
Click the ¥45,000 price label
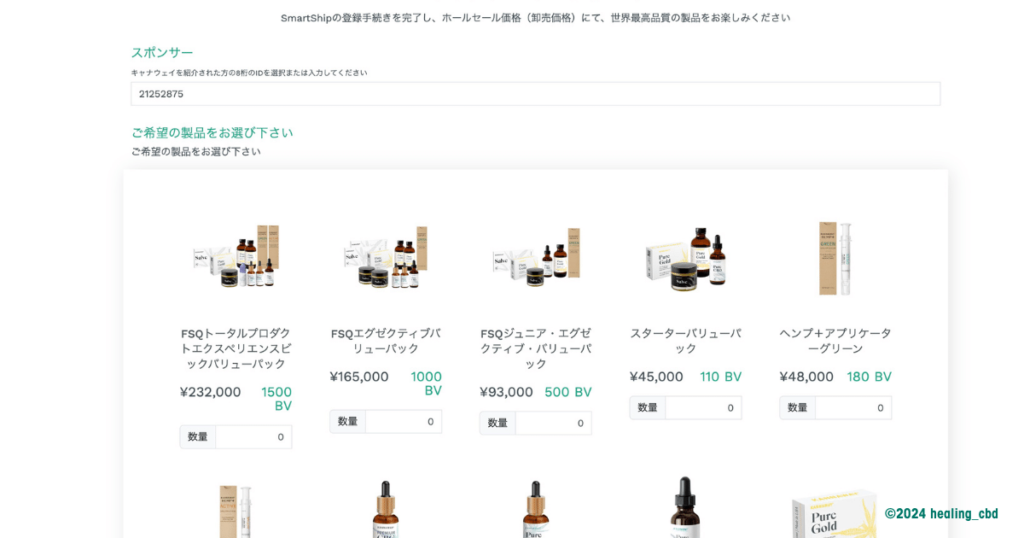pyautogui.click(x=656, y=377)
